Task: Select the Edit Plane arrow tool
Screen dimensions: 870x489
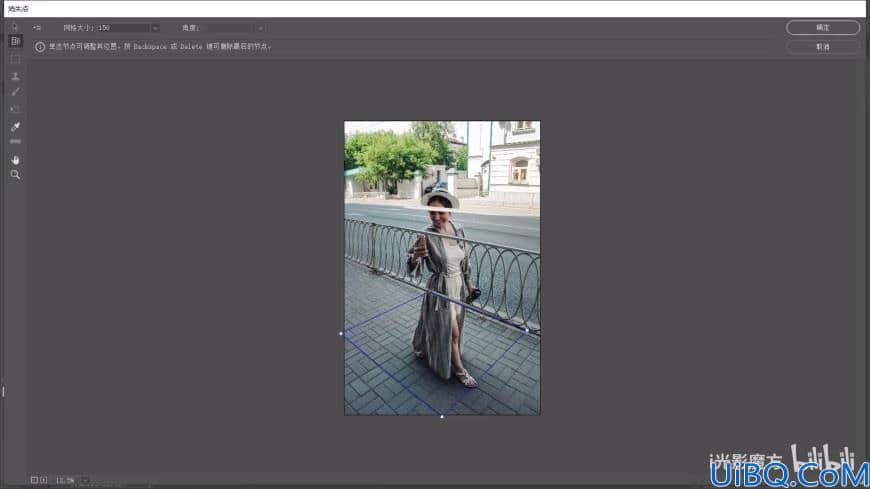Action: pos(15,27)
